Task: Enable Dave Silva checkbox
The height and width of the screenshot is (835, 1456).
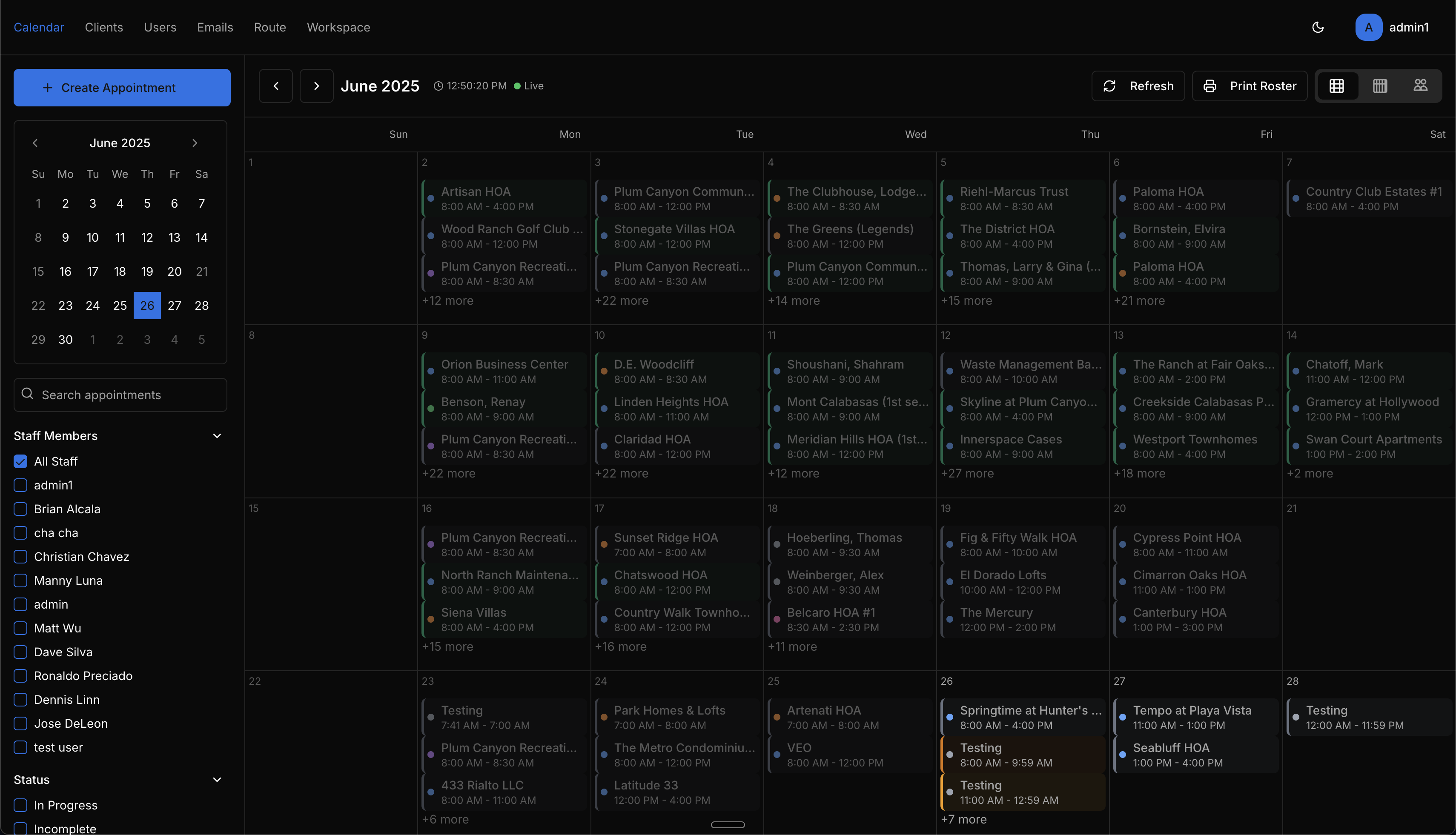Action: coord(21,652)
